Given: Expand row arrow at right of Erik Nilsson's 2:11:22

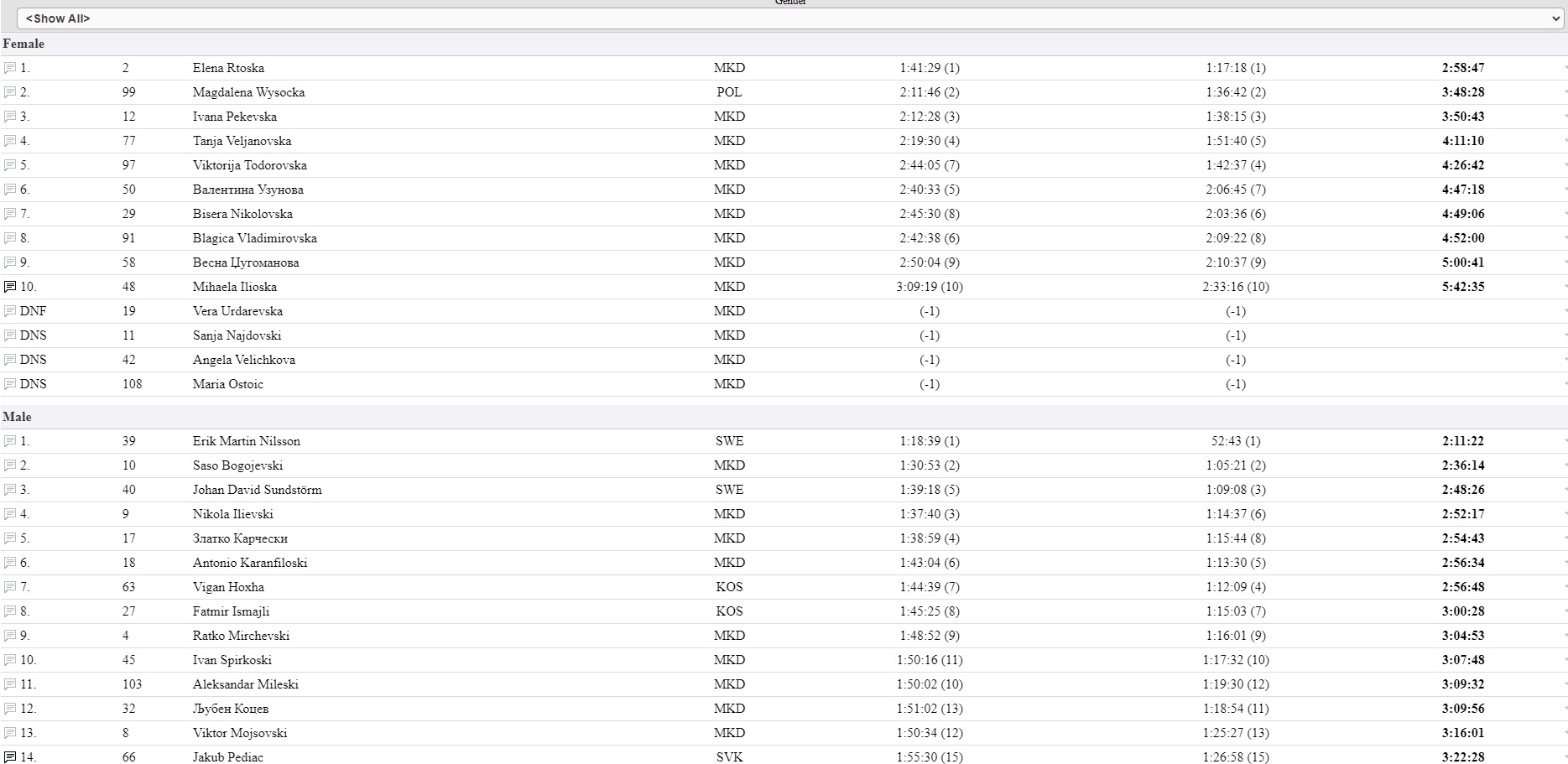Looking at the screenshot, I should tap(1564, 441).
